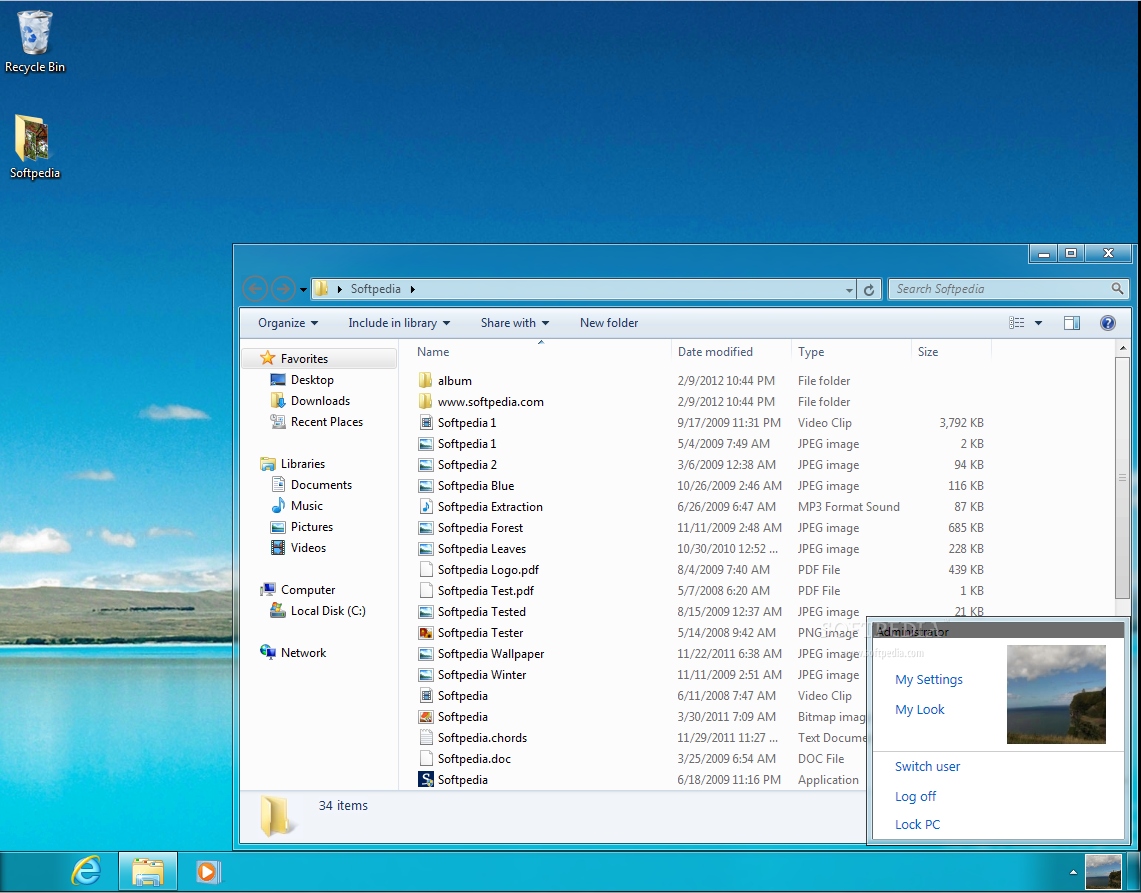Viewport: 1141px width, 893px height.
Task: Open Videos library
Action: point(308,548)
